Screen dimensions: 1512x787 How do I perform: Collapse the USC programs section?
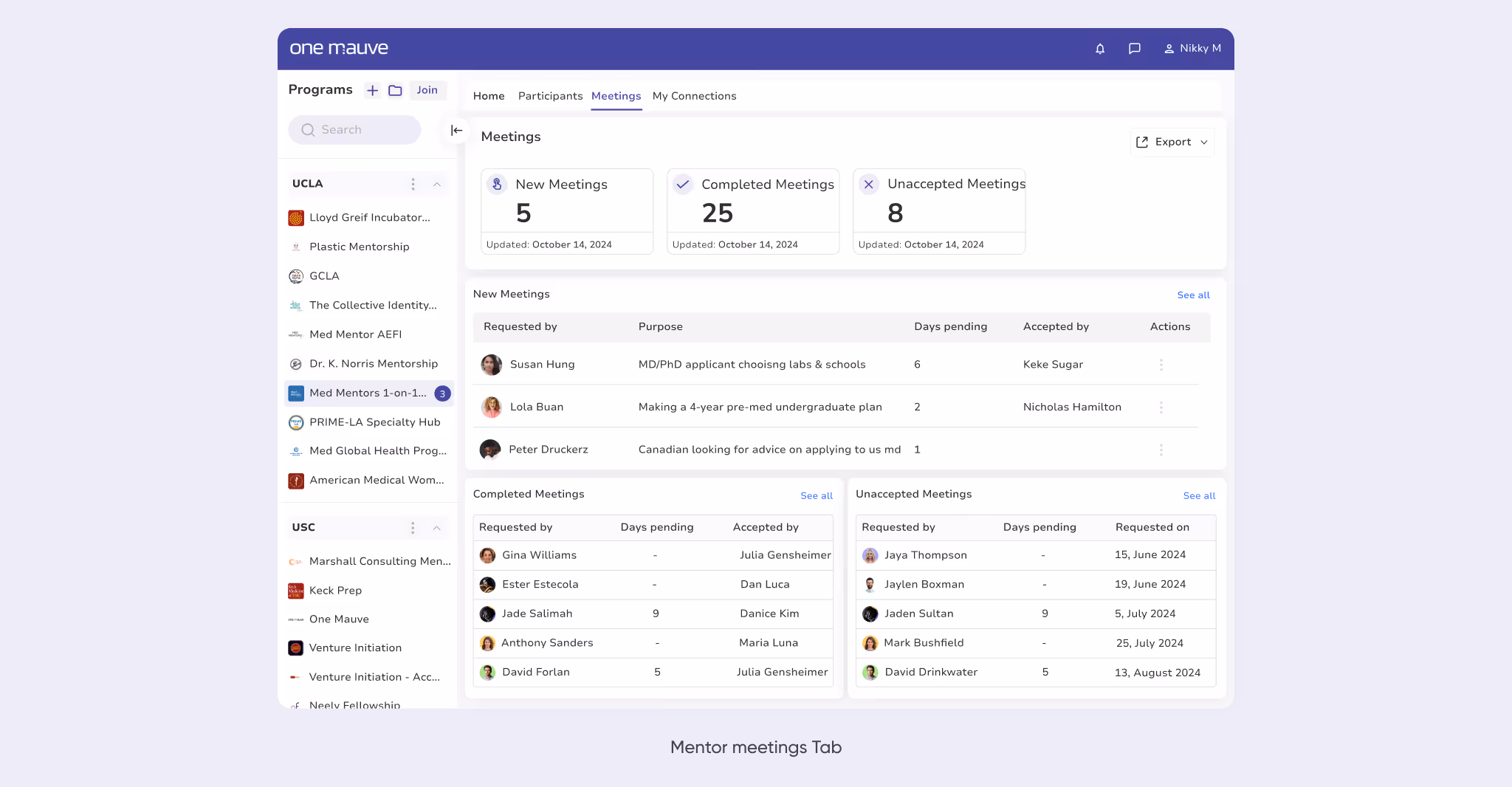click(437, 528)
